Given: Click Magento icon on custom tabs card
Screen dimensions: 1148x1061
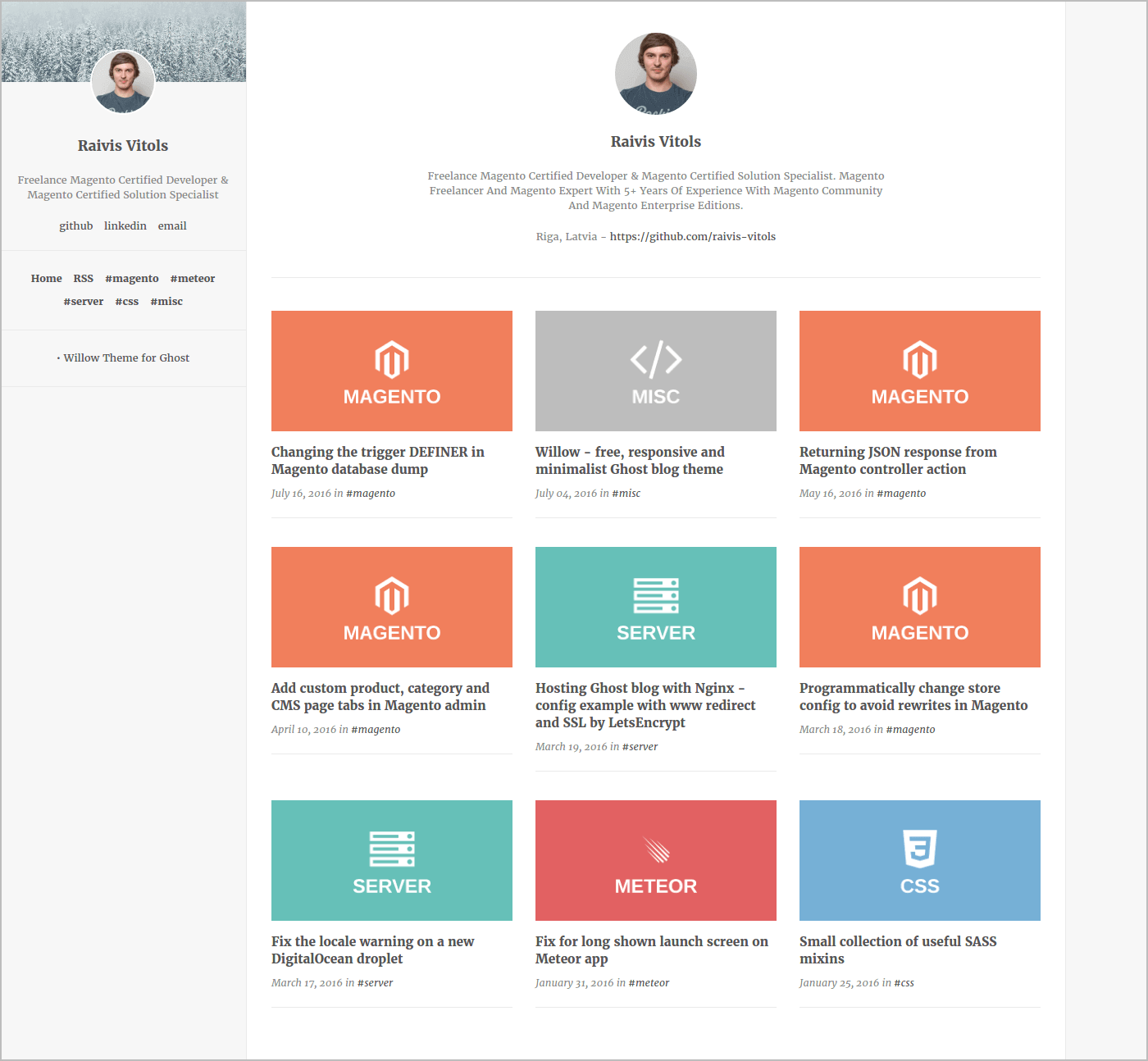Looking at the screenshot, I should (392, 596).
